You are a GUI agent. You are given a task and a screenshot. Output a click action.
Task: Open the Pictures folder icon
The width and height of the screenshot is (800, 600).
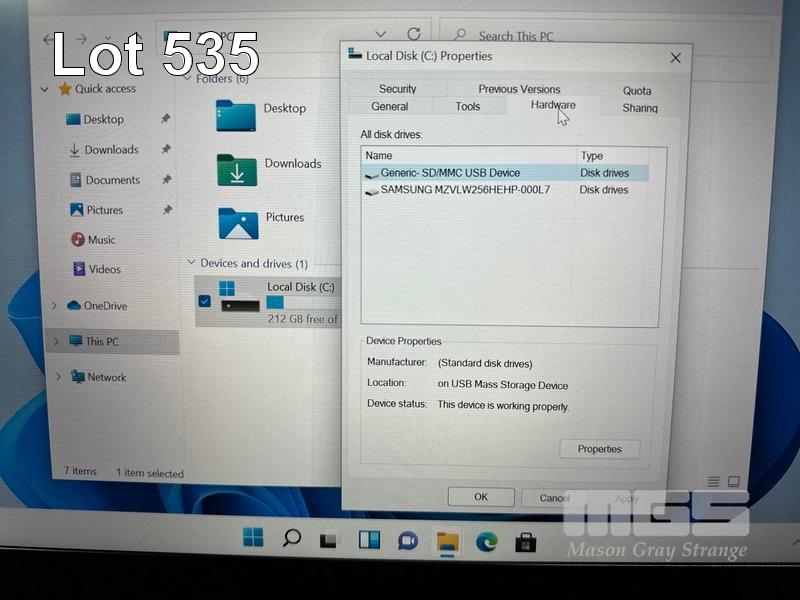click(x=238, y=222)
